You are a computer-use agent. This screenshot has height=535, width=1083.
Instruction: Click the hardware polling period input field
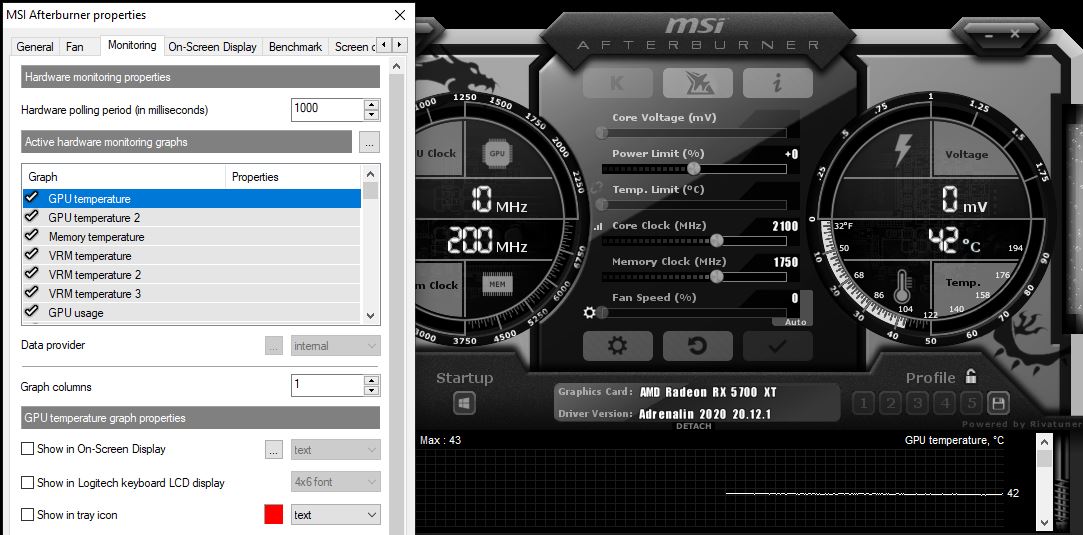pos(327,109)
